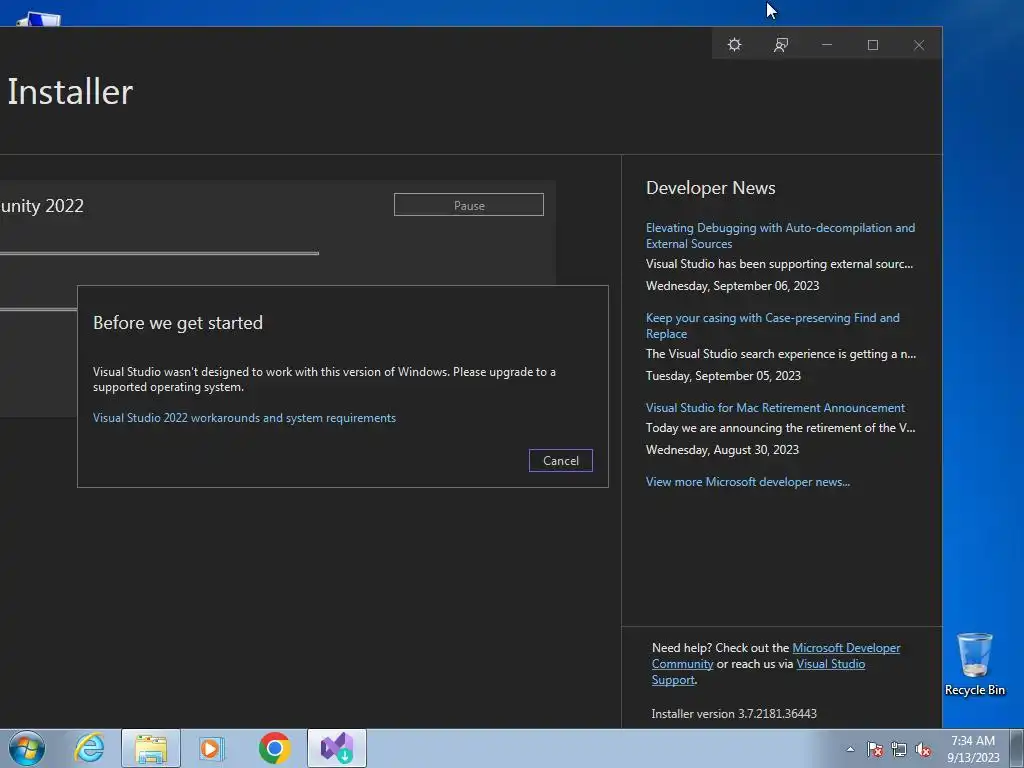The image size is (1024, 768).
Task: Close the Visual Studio Installer window
Action: [919, 44]
